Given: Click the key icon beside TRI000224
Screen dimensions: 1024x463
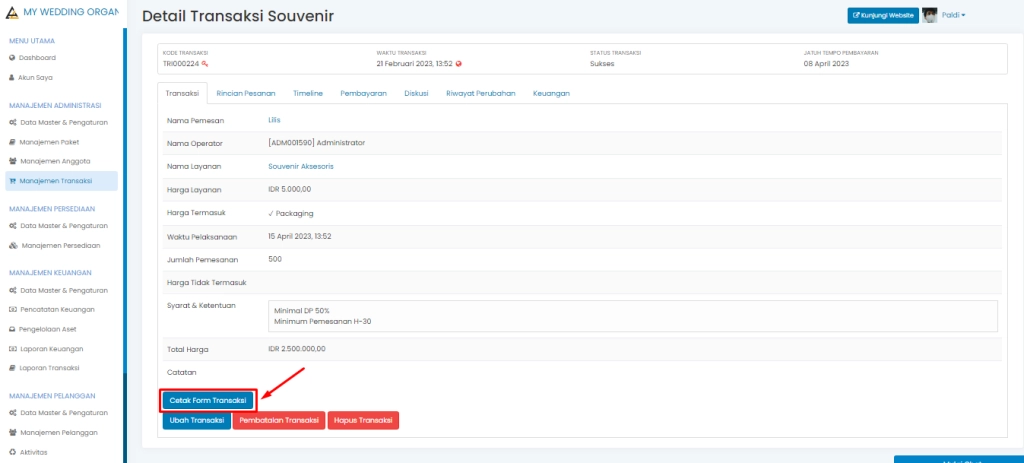Looking at the screenshot, I should tap(205, 63).
